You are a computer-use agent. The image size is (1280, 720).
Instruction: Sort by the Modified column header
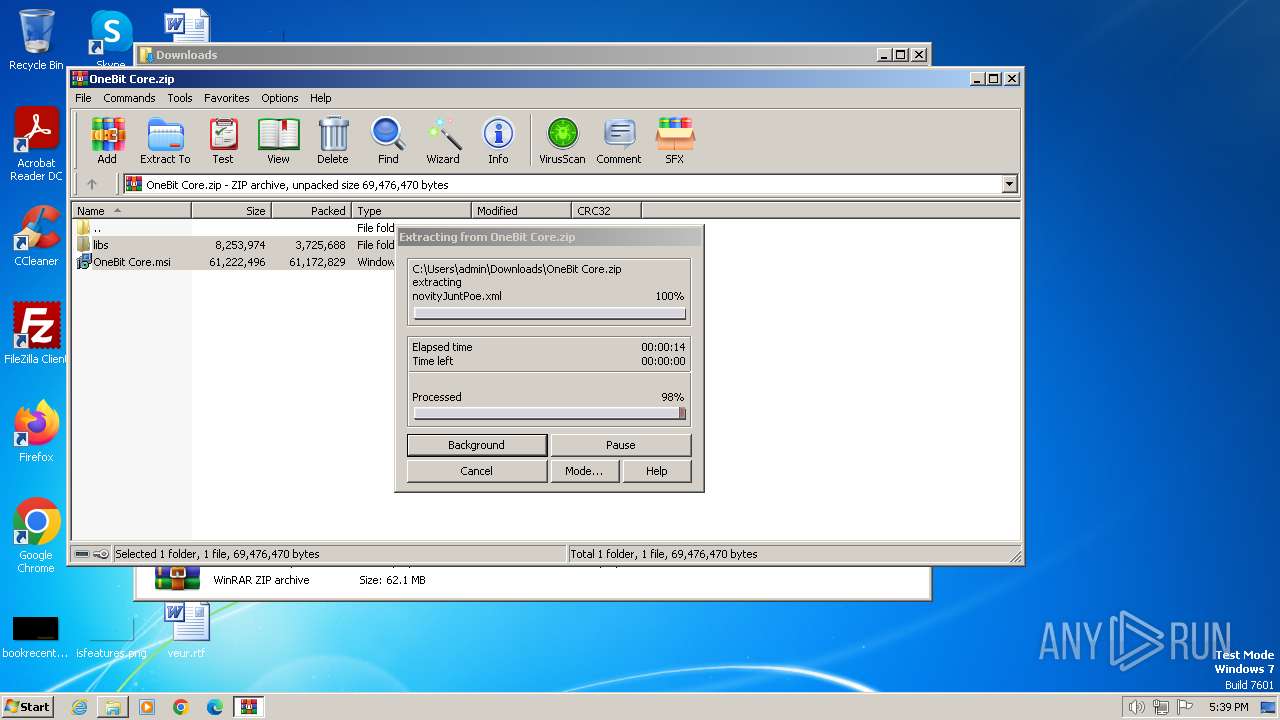click(522, 211)
